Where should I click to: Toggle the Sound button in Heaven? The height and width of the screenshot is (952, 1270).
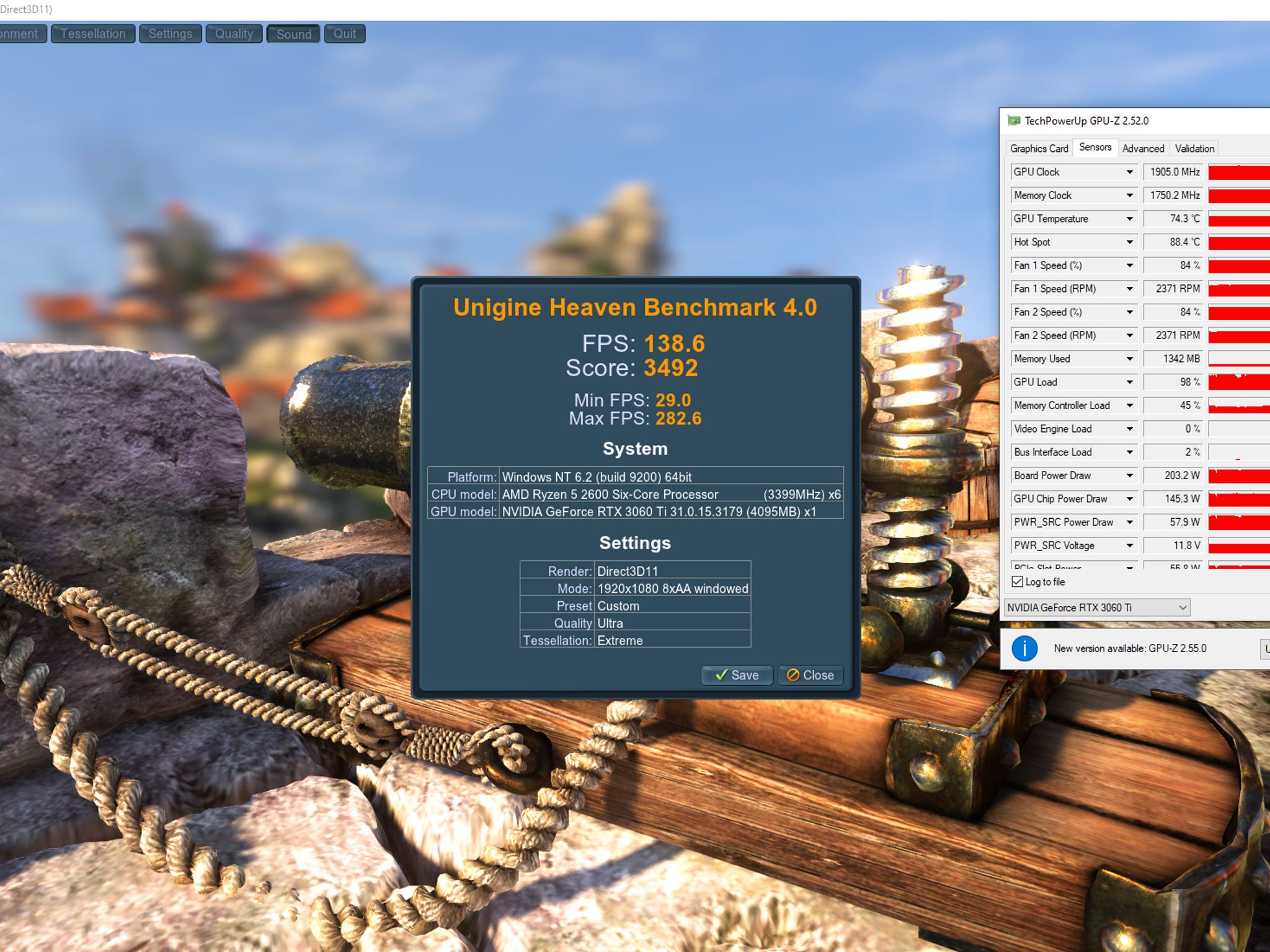(293, 33)
